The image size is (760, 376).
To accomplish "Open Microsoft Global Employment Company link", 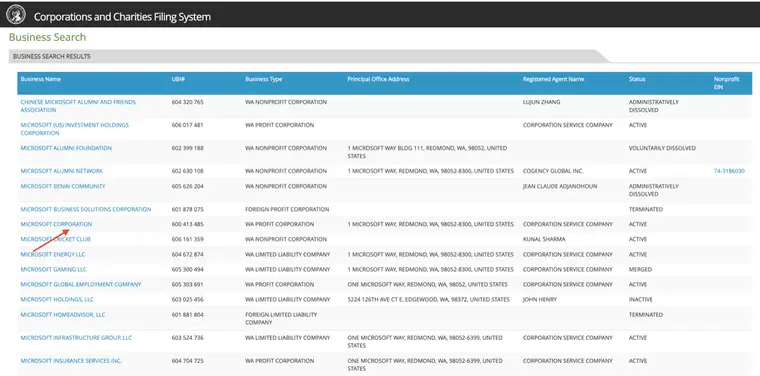I will (81, 284).
